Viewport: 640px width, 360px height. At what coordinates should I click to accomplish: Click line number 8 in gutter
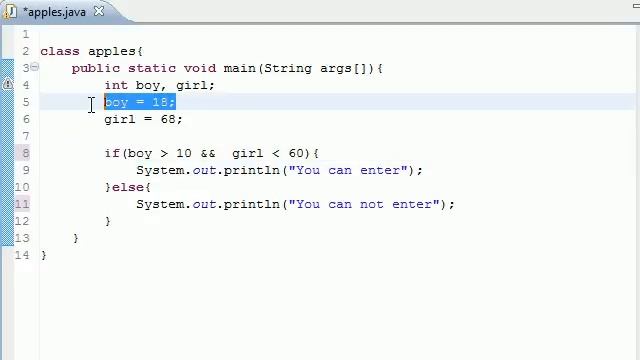click(26, 153)
